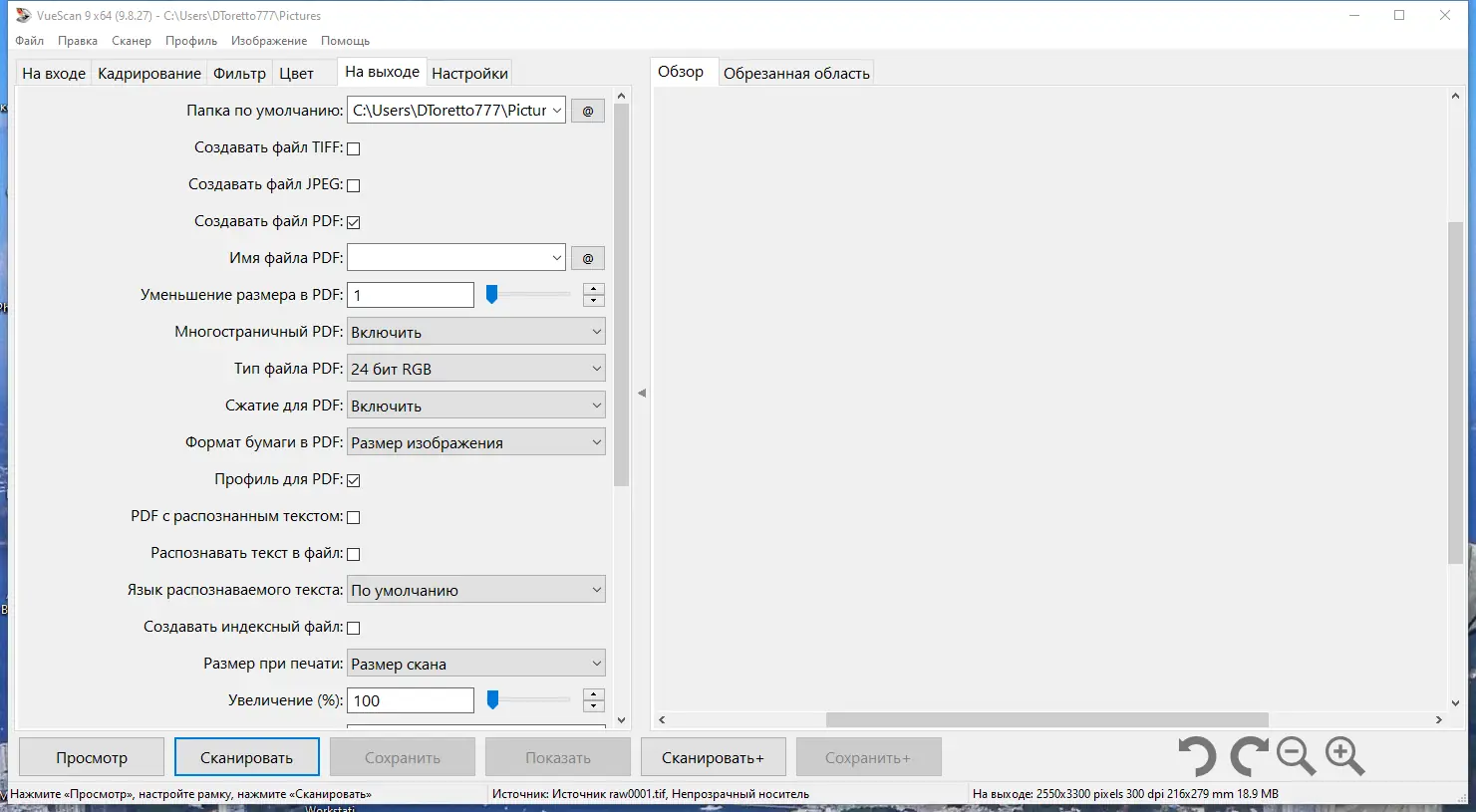Switch to 'Обрезанная область' tab
1476x812 pixels.
[x=796, y=73]
